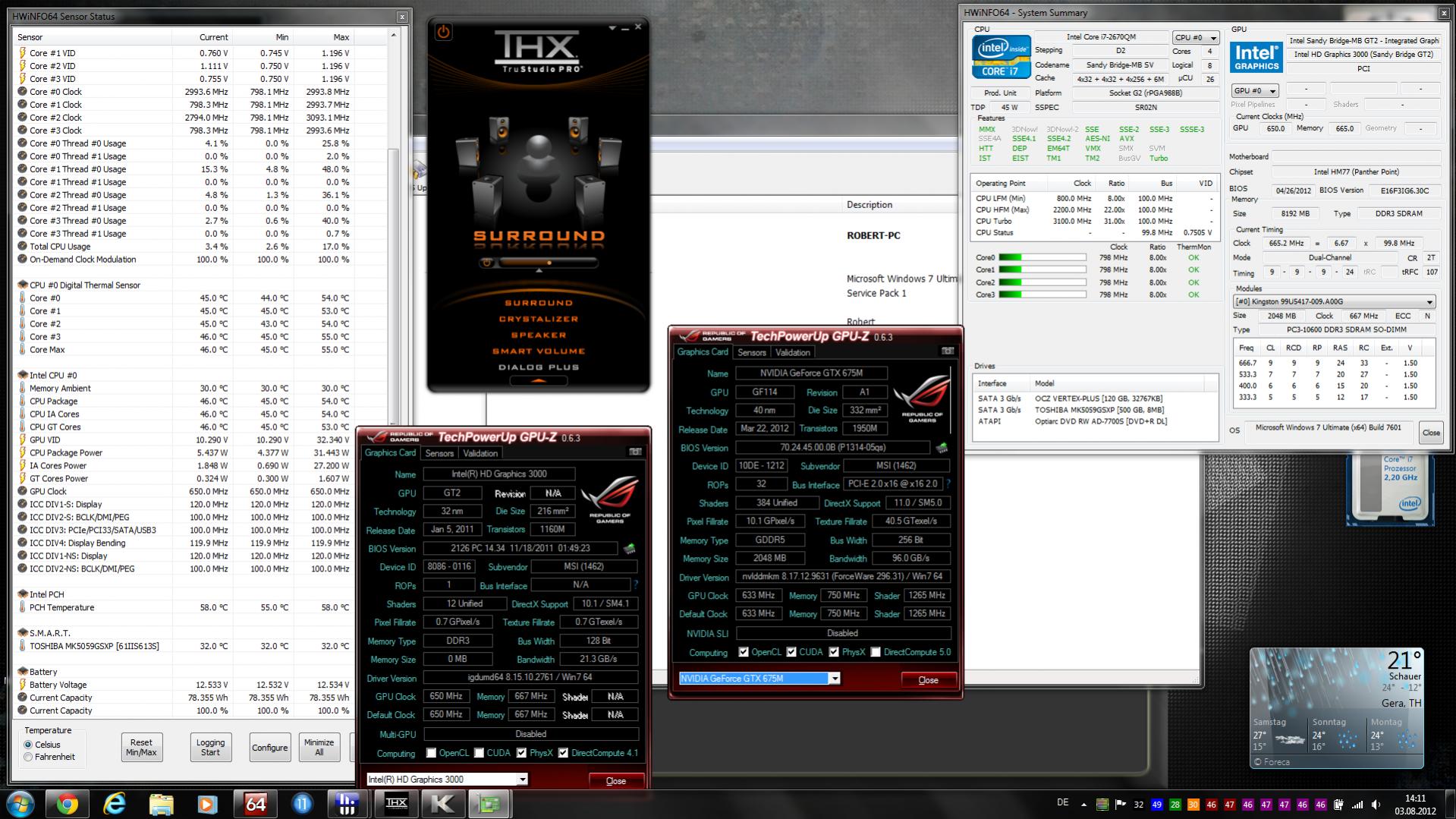Viewport: 1456px width, 819px height.
Task: Click the Bus Interface help icon in Intel GPU-Z
Action: (x=636, y=585)
